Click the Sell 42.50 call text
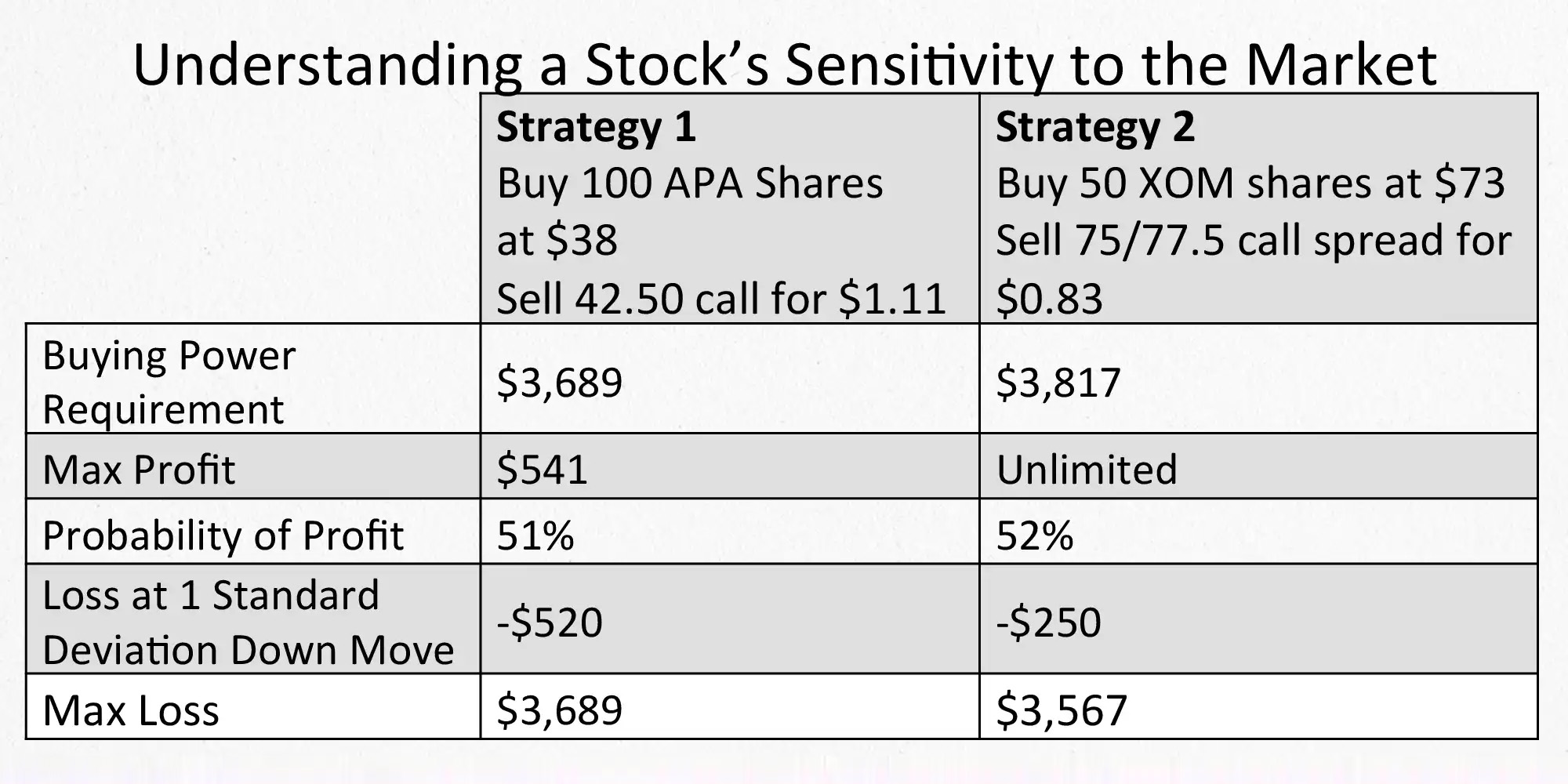Viewport: 1568px width, 784px height. pos(720,299)
